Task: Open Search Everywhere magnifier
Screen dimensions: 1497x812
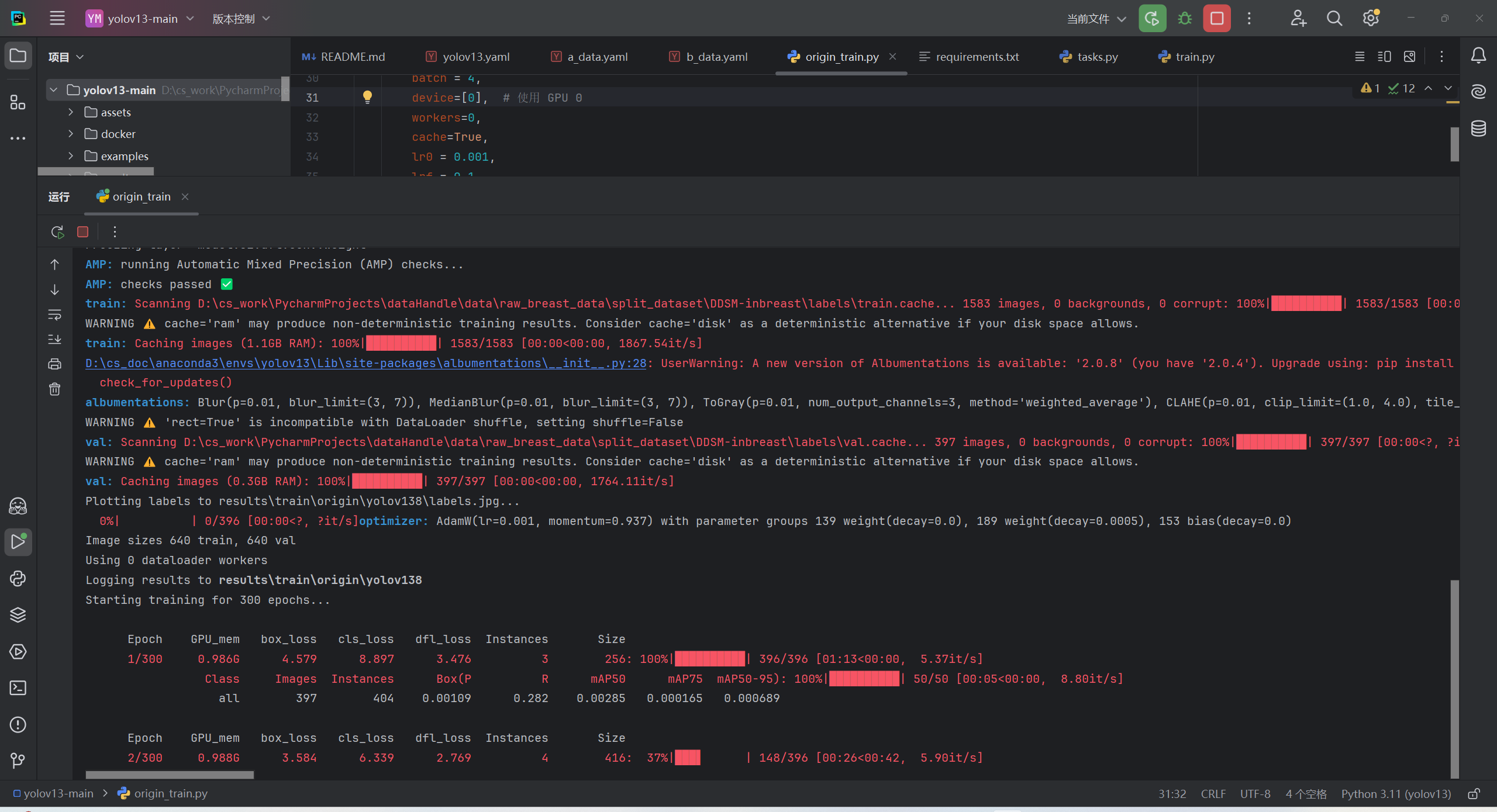Action: coord(1334,18)
